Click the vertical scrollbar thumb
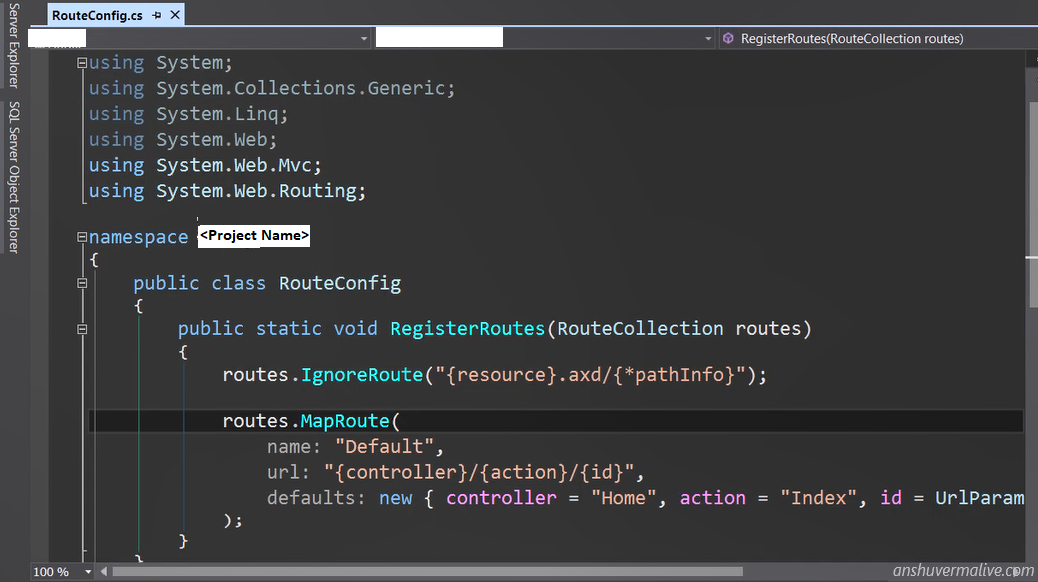This screenshot has height=582, width=1038. click(x=1031, y=200)
